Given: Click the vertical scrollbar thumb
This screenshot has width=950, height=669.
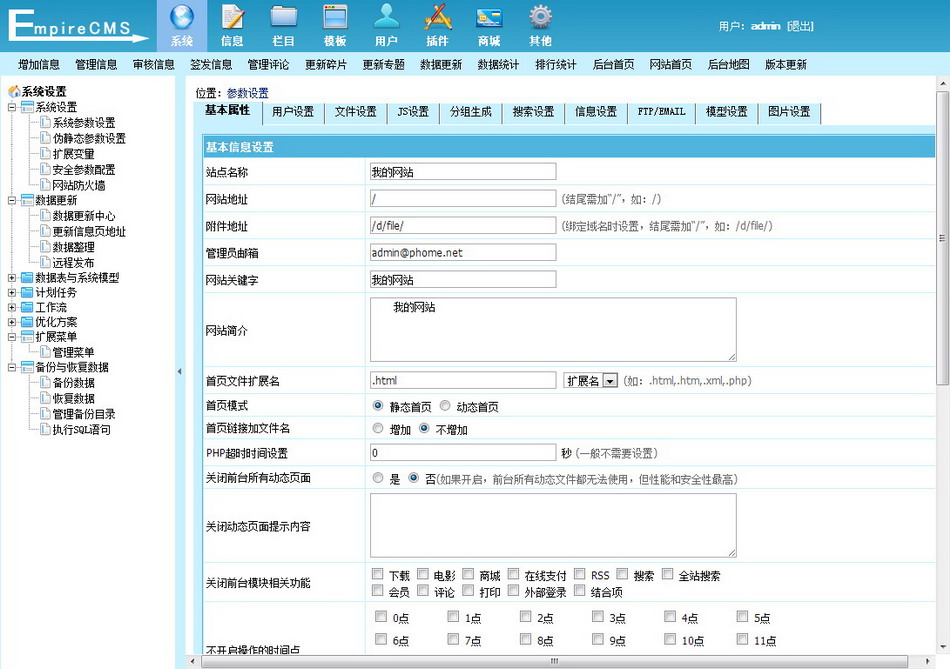Looking at the screenshot, I should click(942, 238).
